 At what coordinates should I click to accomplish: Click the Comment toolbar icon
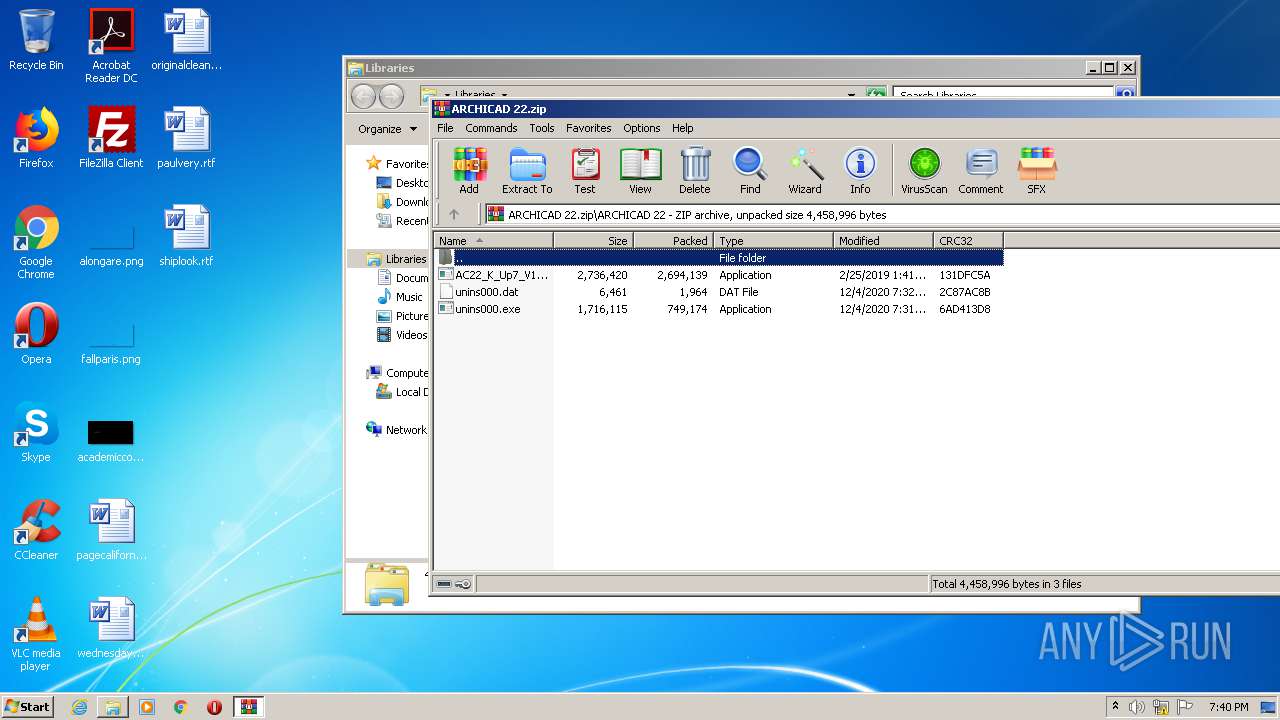(981, 170)
